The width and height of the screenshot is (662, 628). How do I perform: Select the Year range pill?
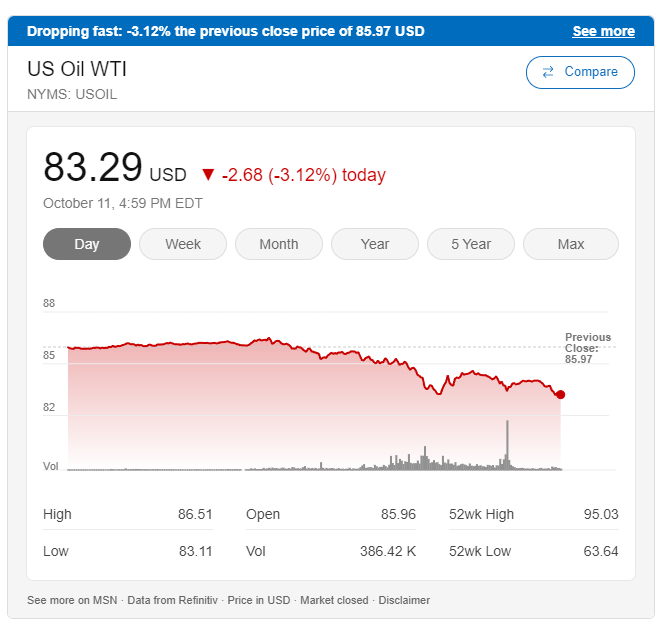pos(375,244)
